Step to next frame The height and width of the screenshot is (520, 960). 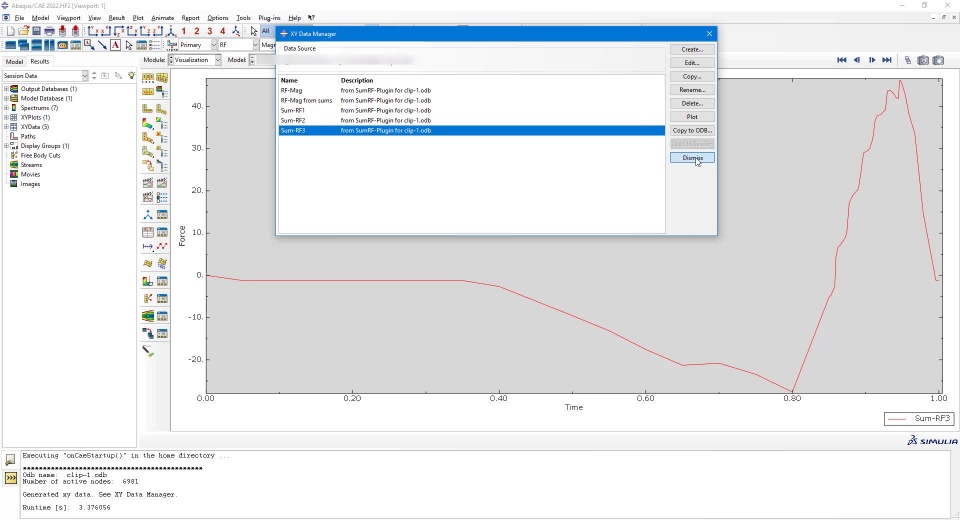tap(872, 60)
